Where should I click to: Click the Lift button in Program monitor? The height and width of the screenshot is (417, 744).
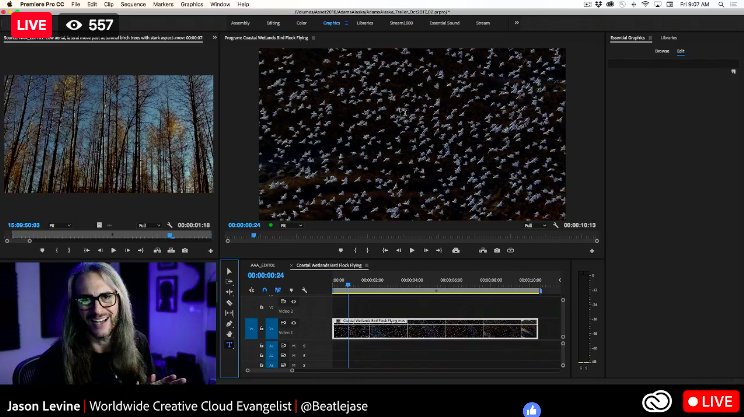click(x=456, y=250)
